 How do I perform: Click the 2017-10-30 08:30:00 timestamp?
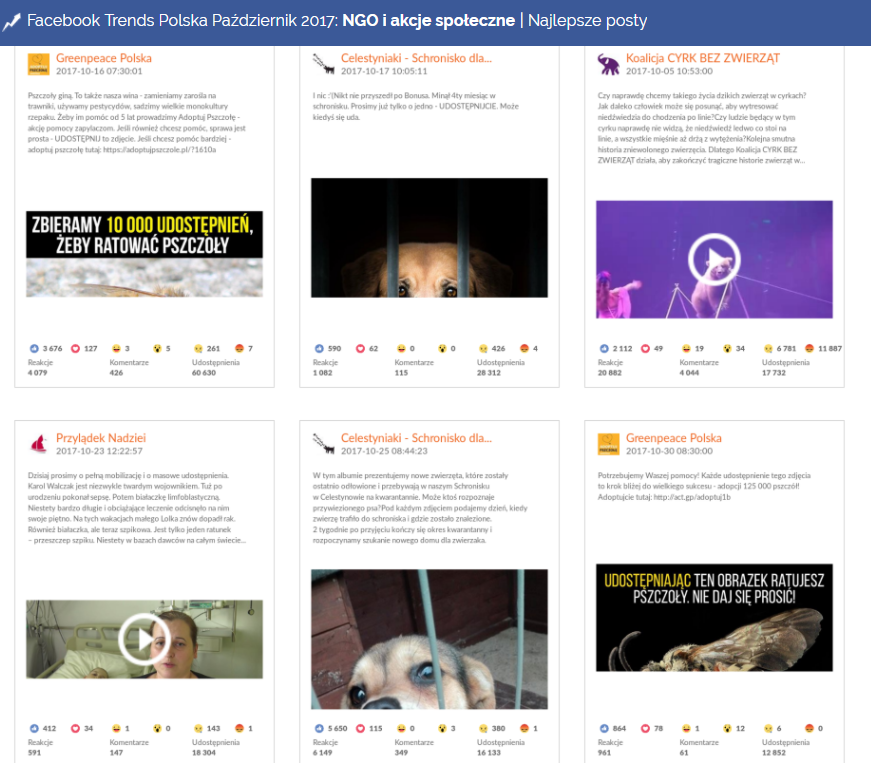(667, 451)
